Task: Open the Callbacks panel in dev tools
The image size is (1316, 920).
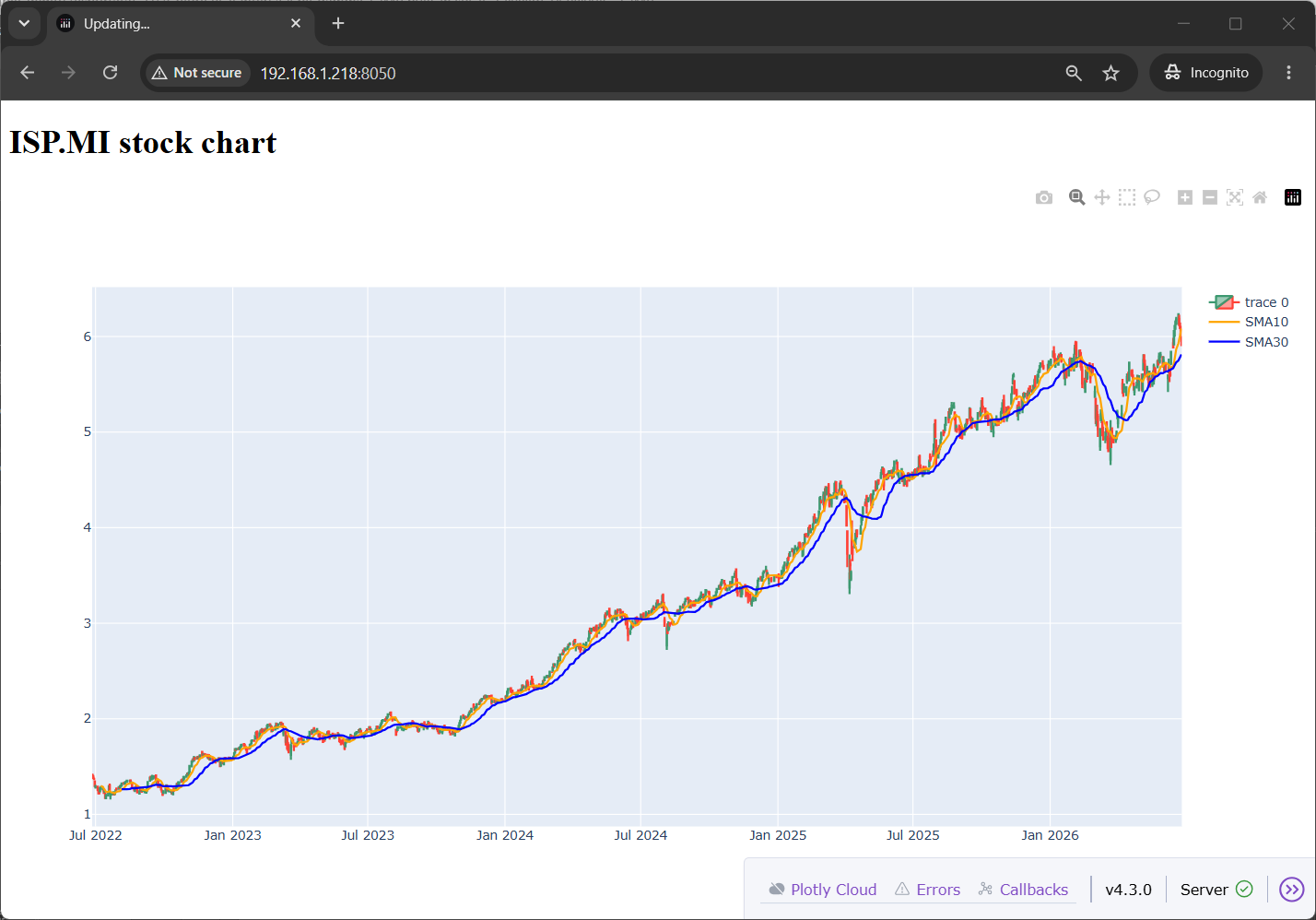Action: 1023,890
